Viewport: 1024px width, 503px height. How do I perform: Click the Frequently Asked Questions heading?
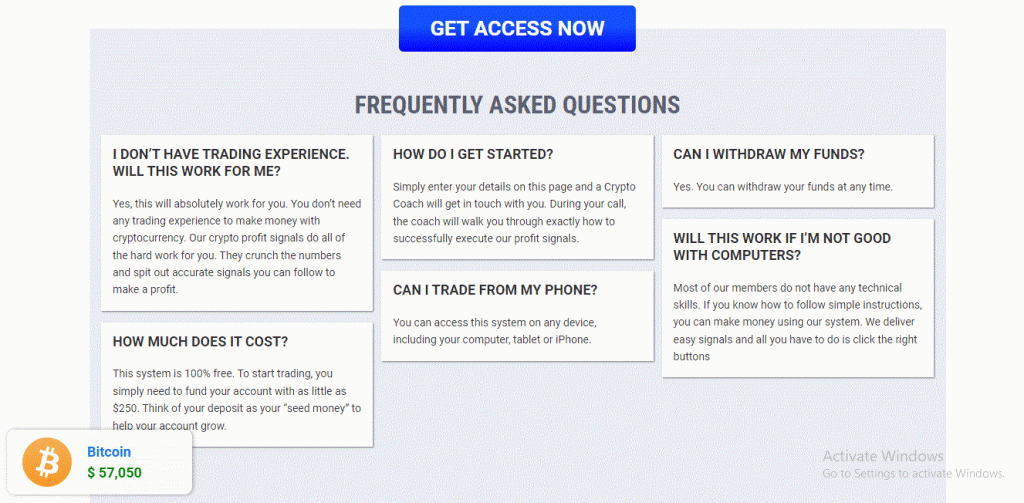[517, 105]
